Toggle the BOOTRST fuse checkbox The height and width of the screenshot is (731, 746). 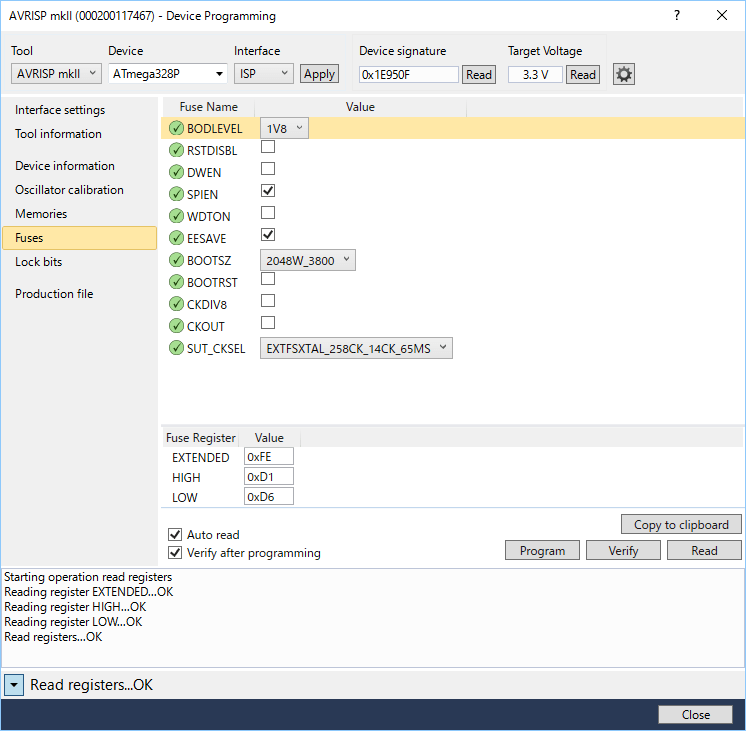click(x=268, y=278)
